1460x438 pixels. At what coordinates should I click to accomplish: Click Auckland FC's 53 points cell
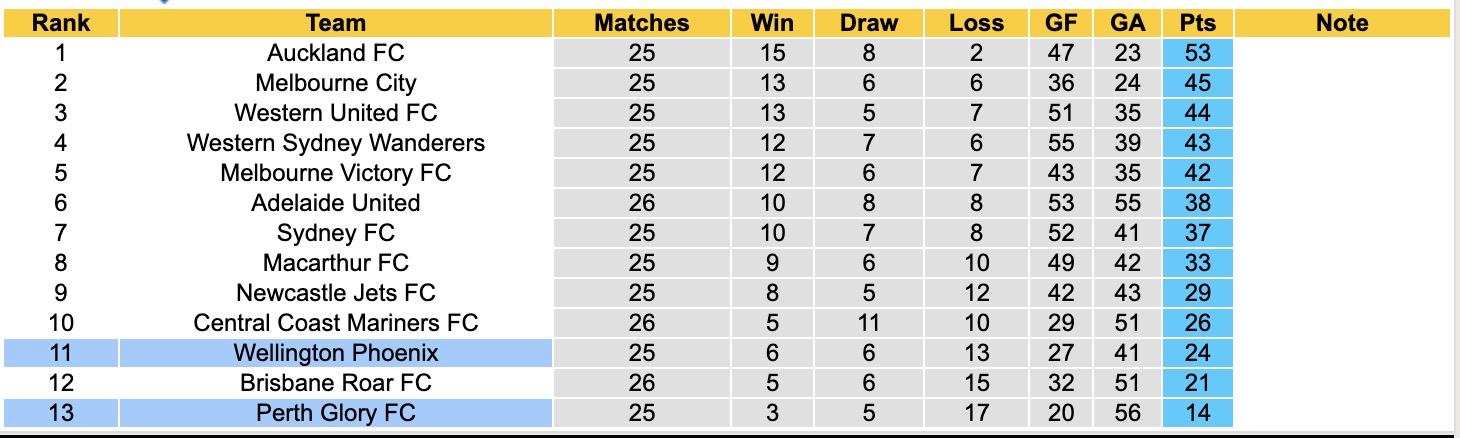click(1197, 53)
